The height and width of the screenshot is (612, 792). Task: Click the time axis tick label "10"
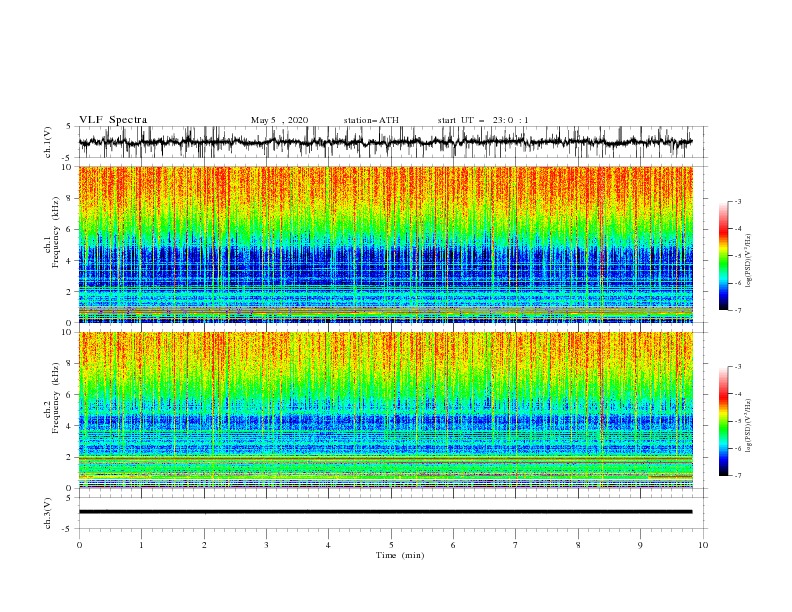pos(703,545)
